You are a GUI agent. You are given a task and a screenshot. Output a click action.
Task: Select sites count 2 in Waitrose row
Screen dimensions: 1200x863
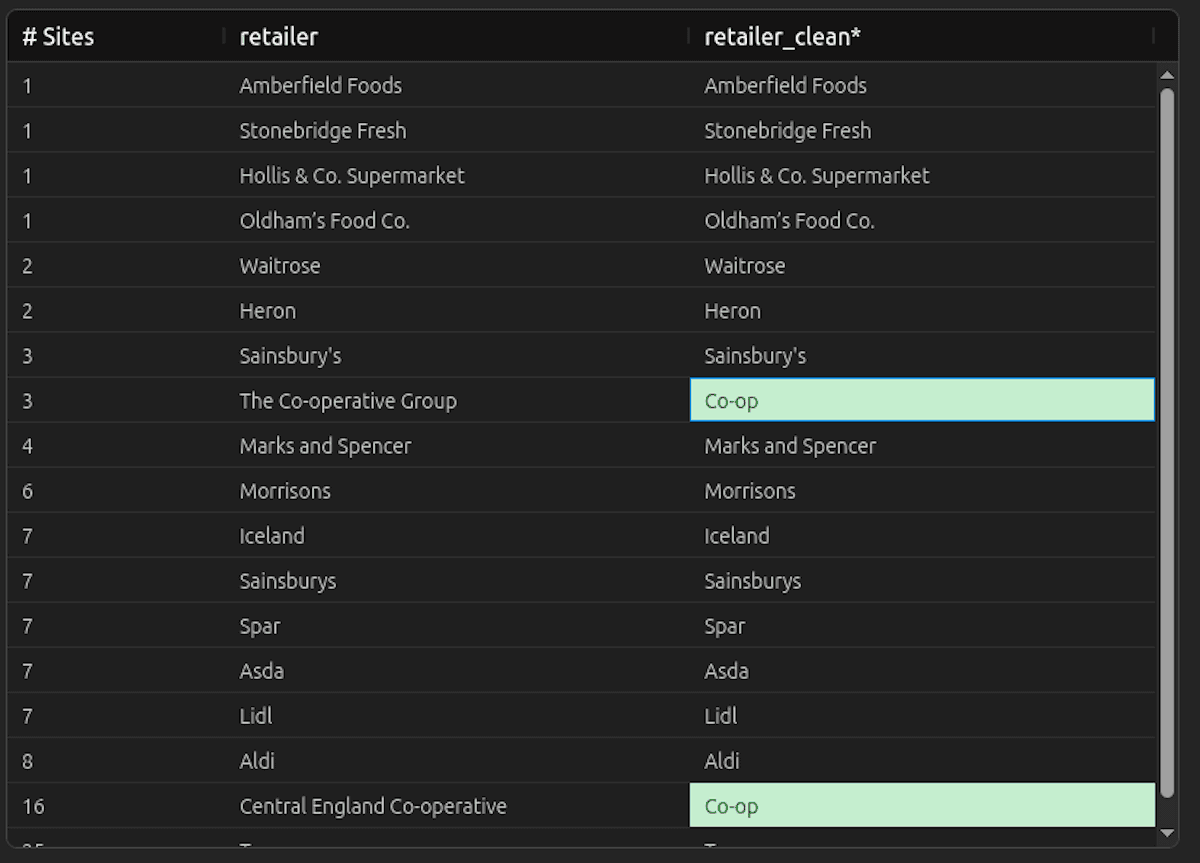pos(27,266)
